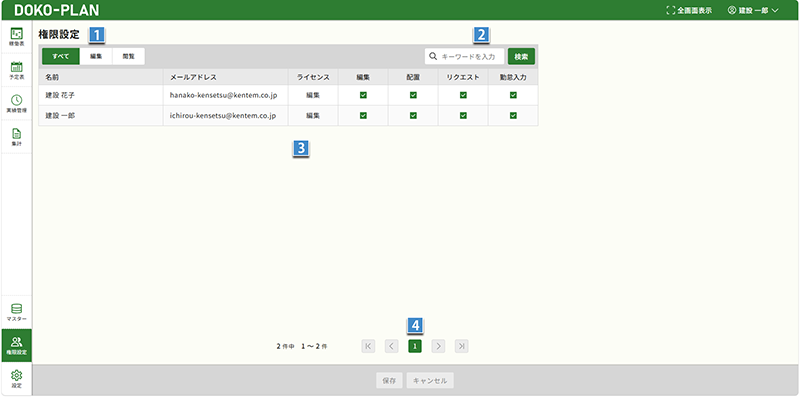This screenshot has height=397, width=800.
Task: Open the 設定 gear icon in sidebar
Action: pyautogui.click(x=16, y=375)
